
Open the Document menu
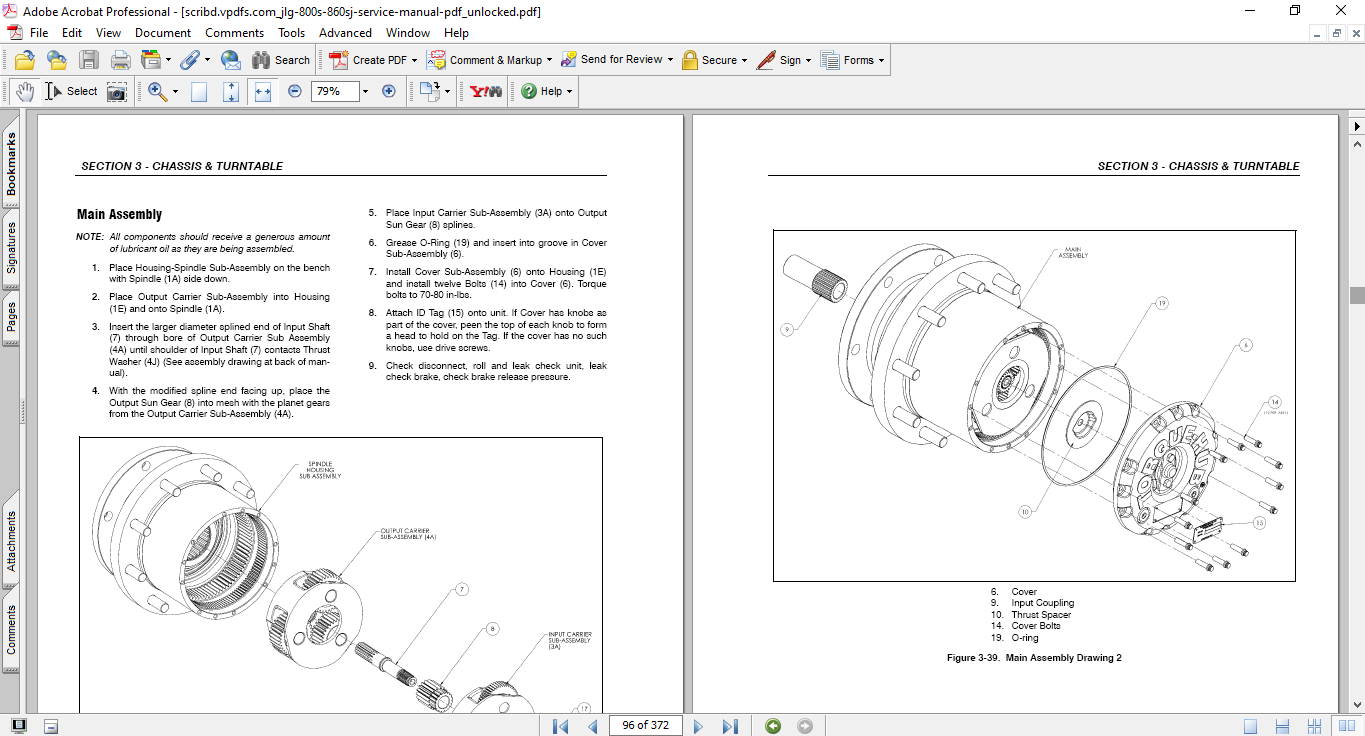(x=163, y=33)
